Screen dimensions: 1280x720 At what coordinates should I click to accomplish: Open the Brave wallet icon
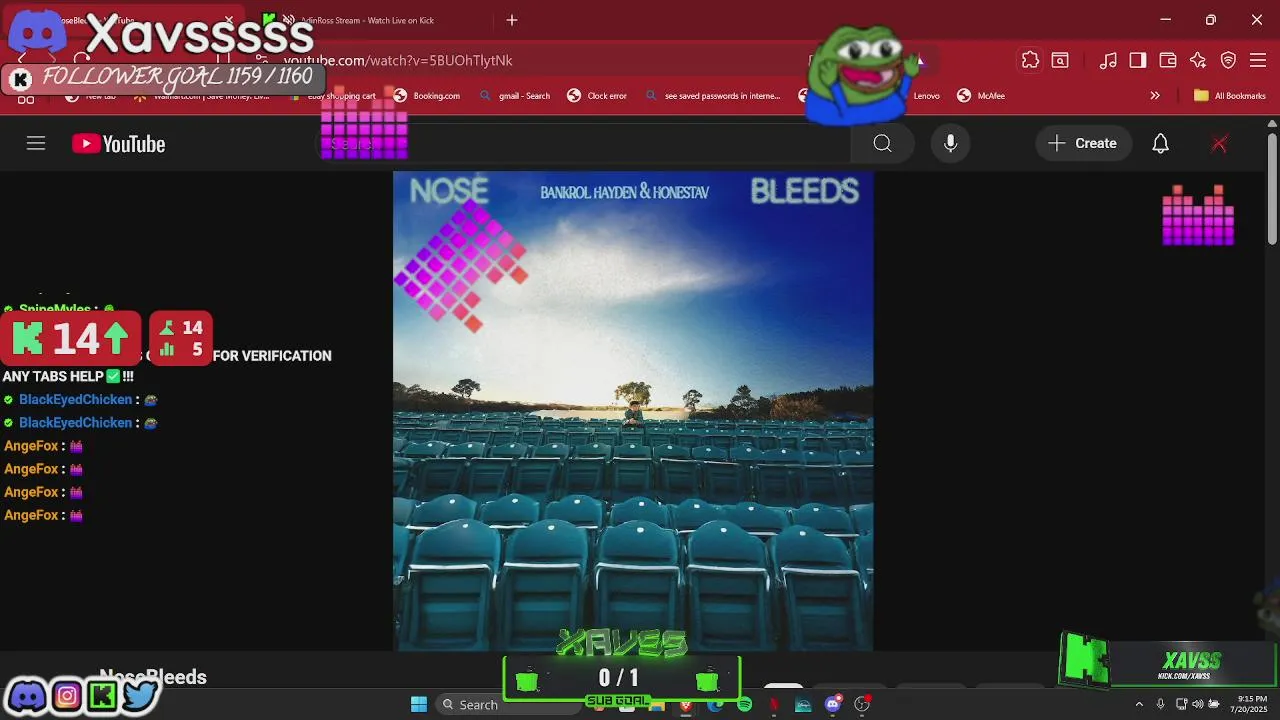1168,60
